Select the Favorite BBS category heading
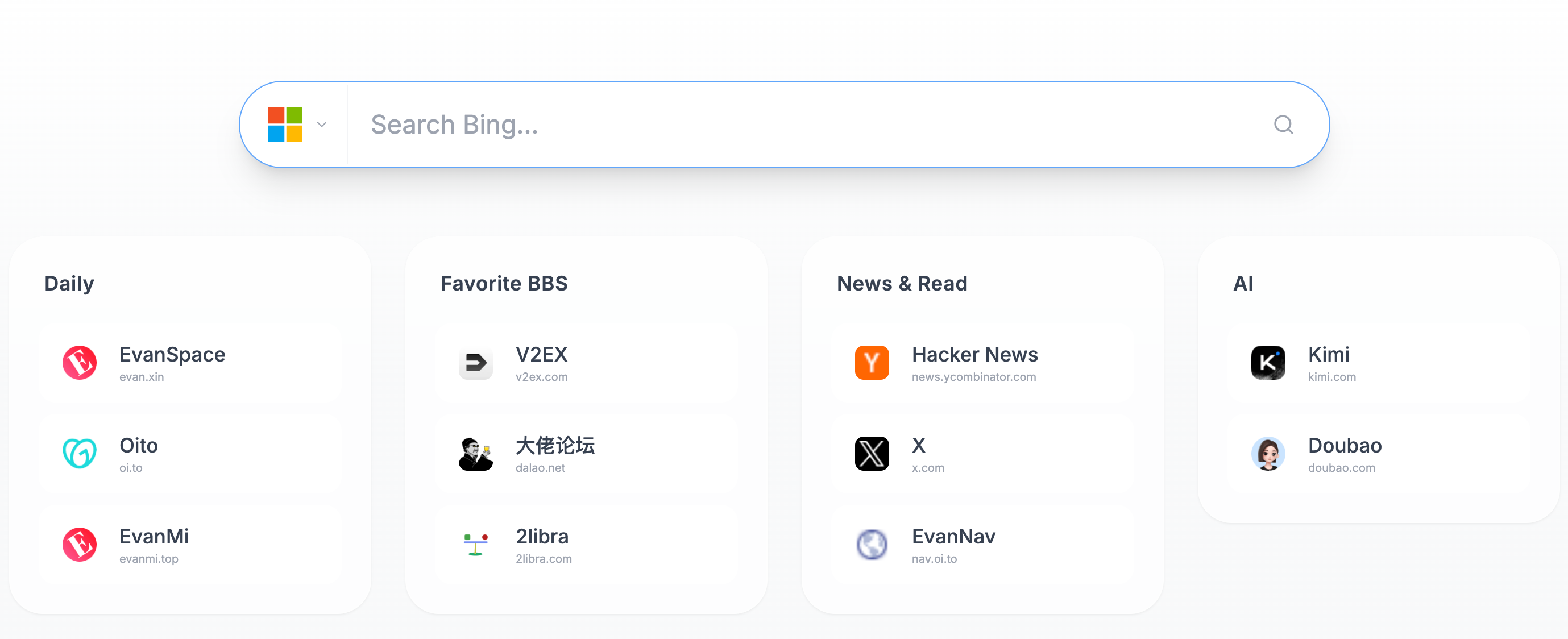1568x639 pixels. coord(503,284)
